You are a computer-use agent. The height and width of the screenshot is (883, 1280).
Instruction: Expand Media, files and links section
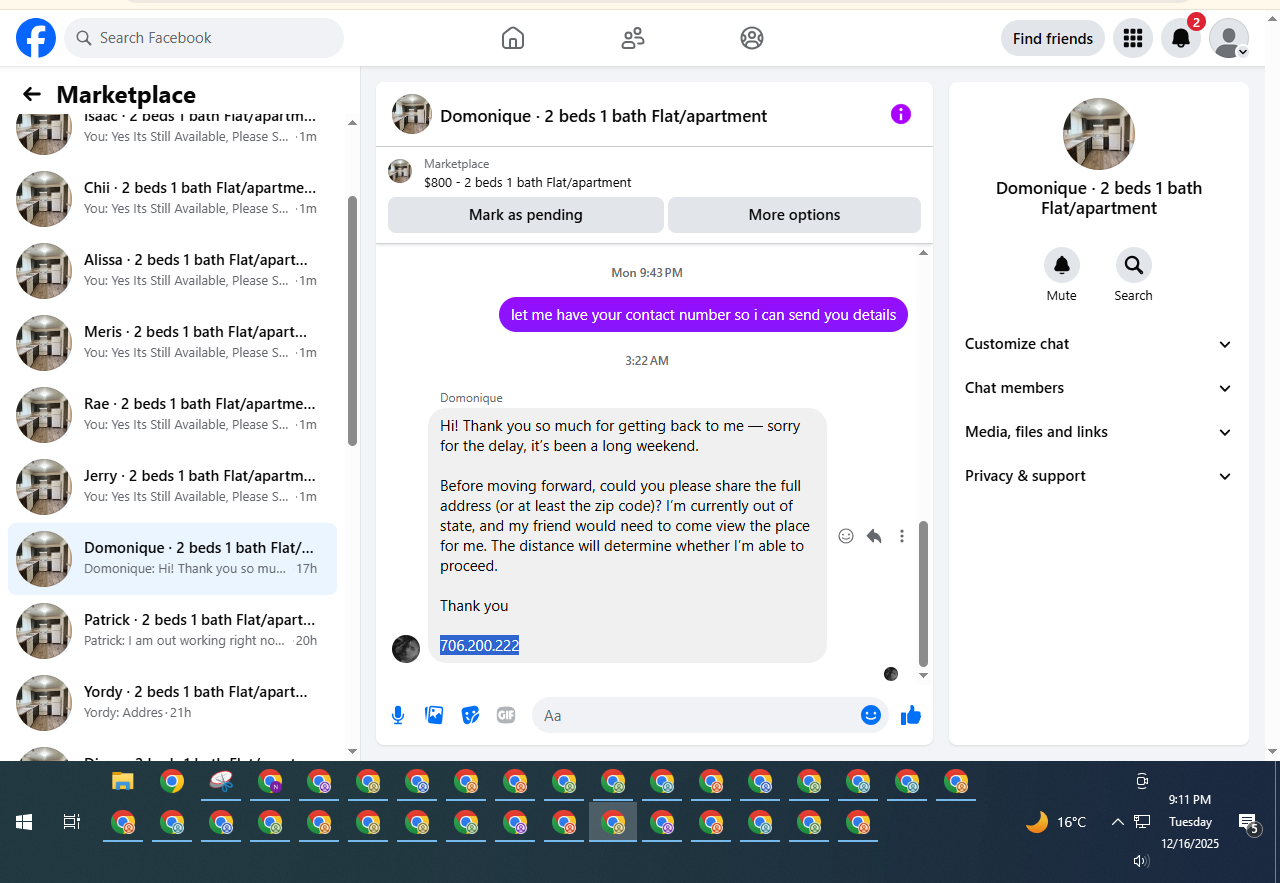click(1098, 432)
